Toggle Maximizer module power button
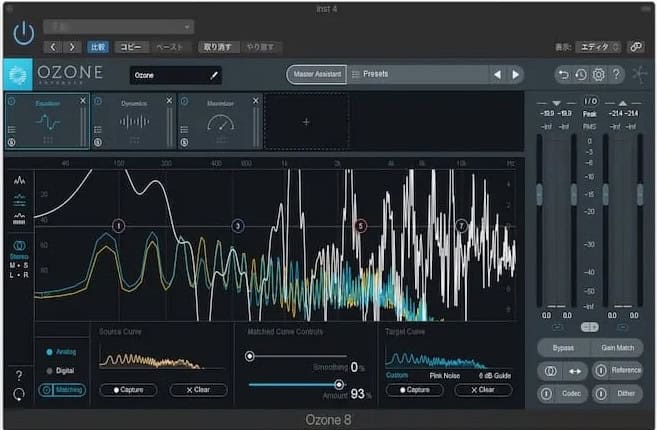Image resolution: width=657 pixels, height=430 pixels. pyautogui.click(x=184, y=101)
